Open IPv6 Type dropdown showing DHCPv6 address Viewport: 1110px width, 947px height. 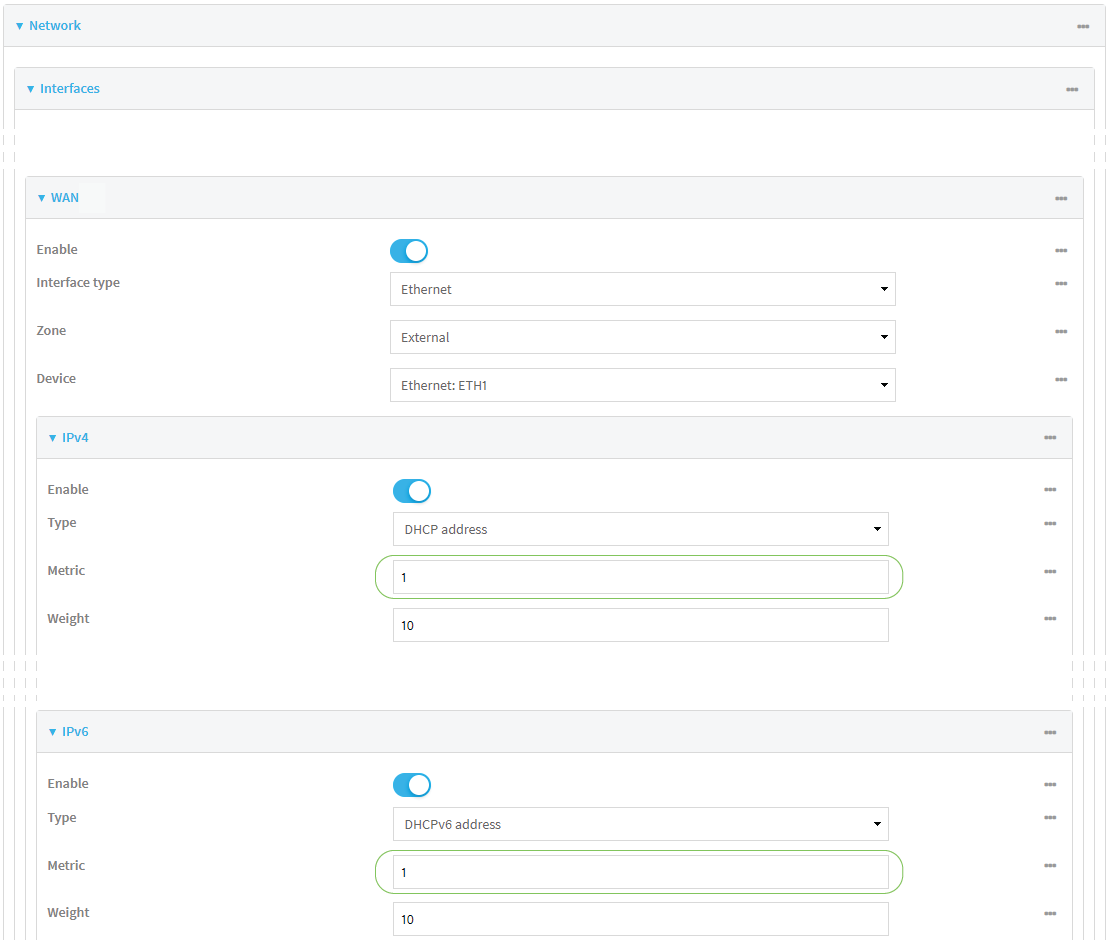point(640,824)
